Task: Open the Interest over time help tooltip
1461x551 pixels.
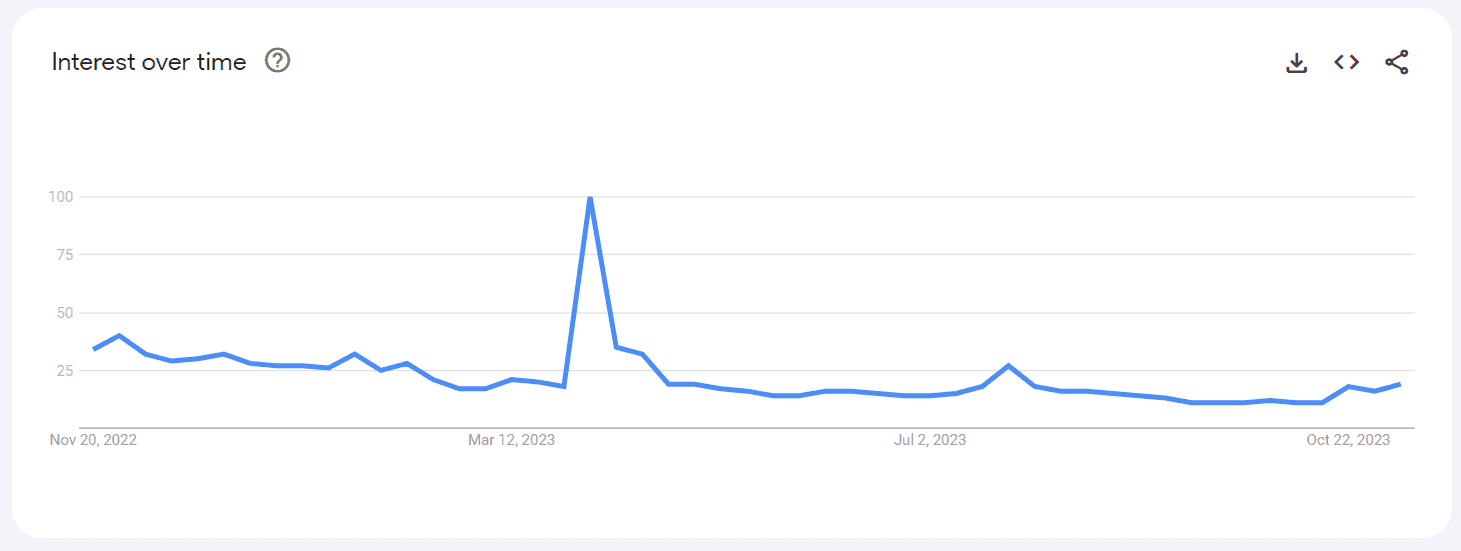Action: tap(277, 61)
